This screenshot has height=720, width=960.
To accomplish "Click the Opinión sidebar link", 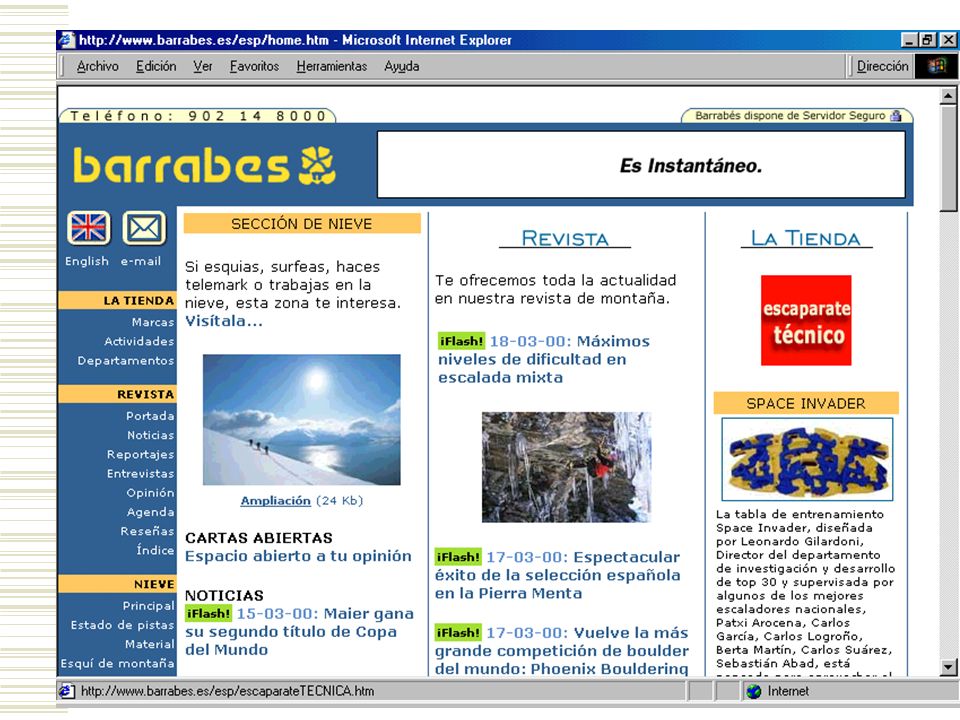I will click(150, 493).
